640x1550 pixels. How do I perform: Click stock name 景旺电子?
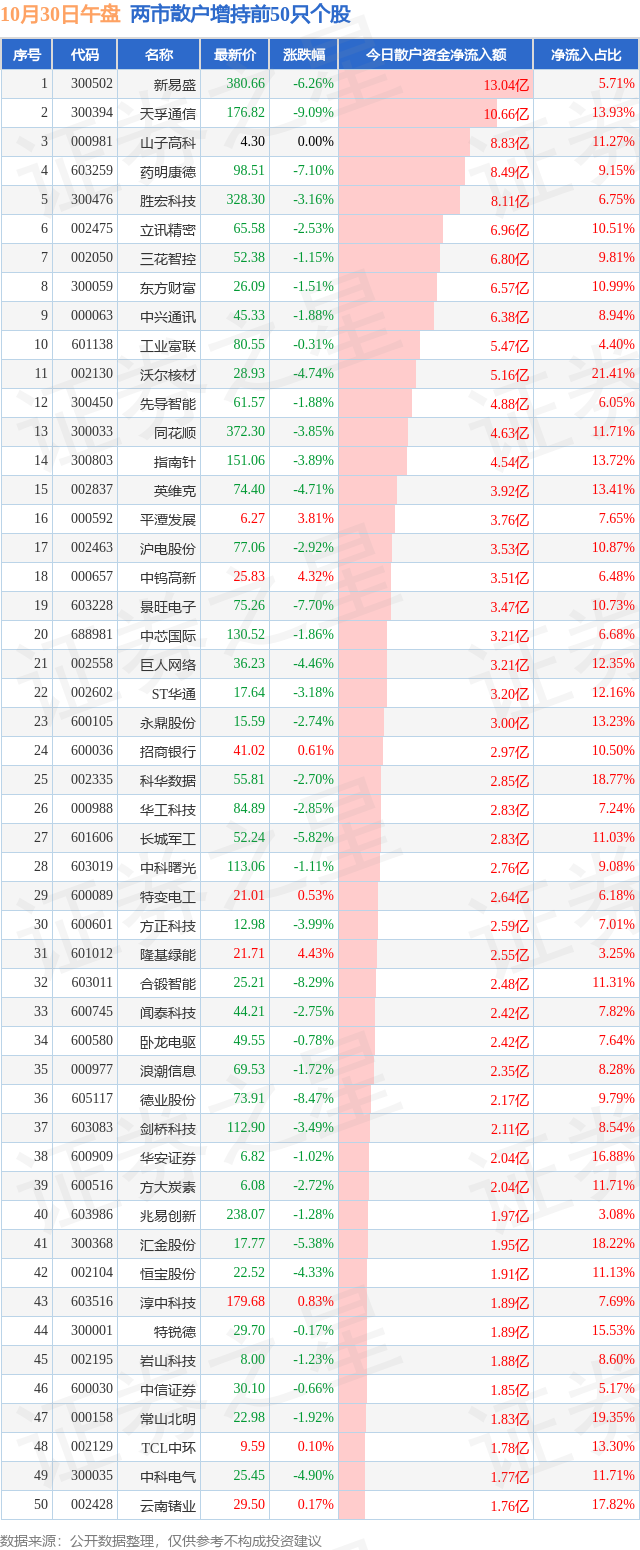[x=168, y=607]
